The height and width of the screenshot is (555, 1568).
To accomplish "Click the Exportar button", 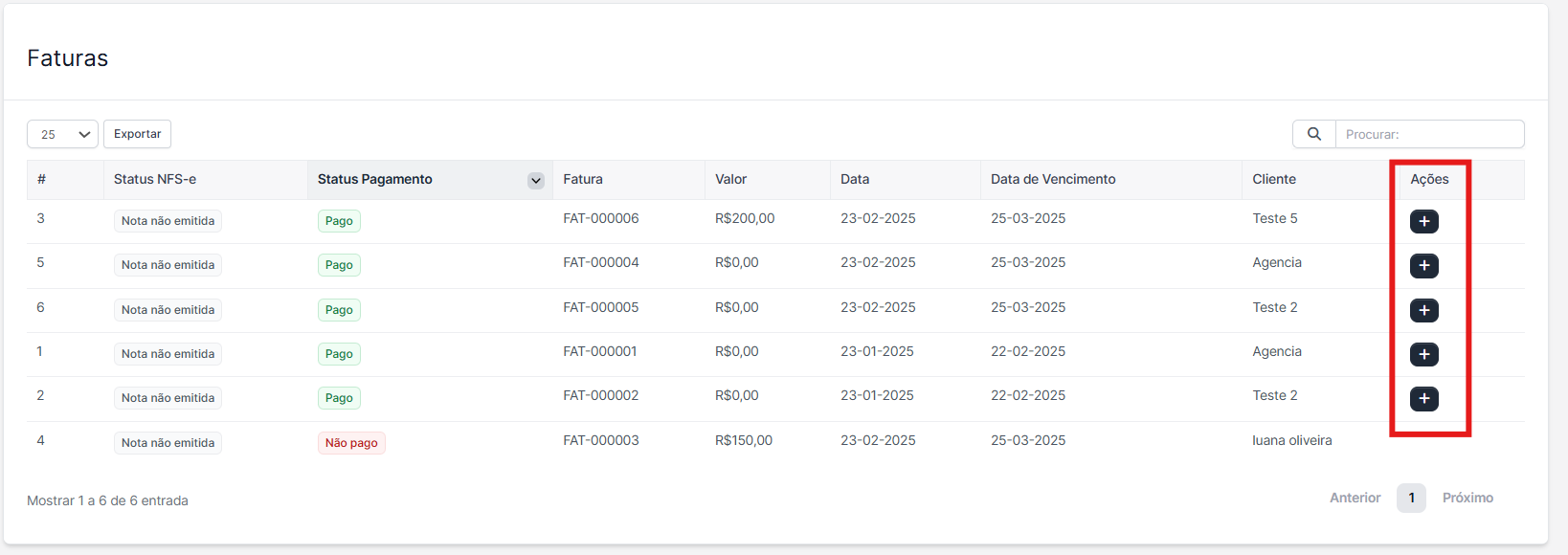I will pyautogui.click(x=137, y=134).
